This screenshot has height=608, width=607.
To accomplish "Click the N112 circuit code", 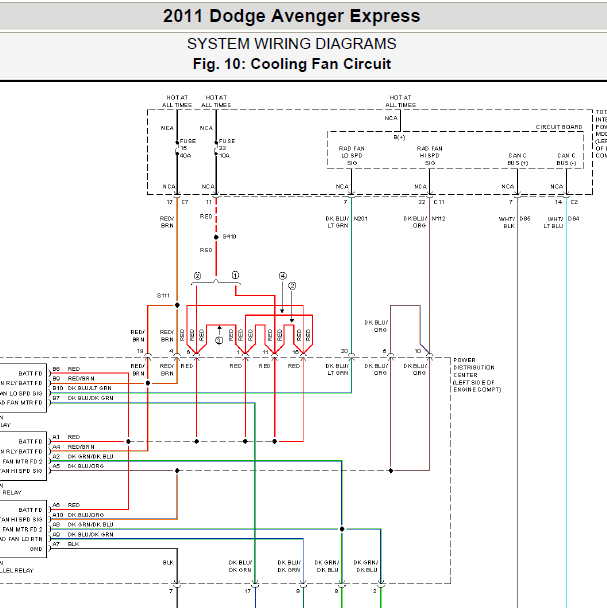I will (438, 219).
